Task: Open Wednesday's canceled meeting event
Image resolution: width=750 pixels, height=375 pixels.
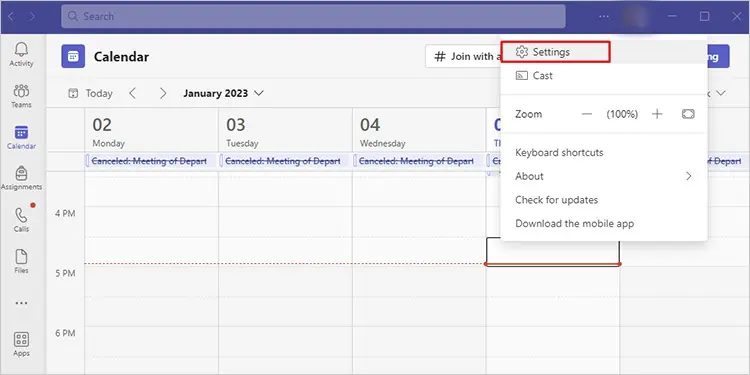Action: point(419,161)
